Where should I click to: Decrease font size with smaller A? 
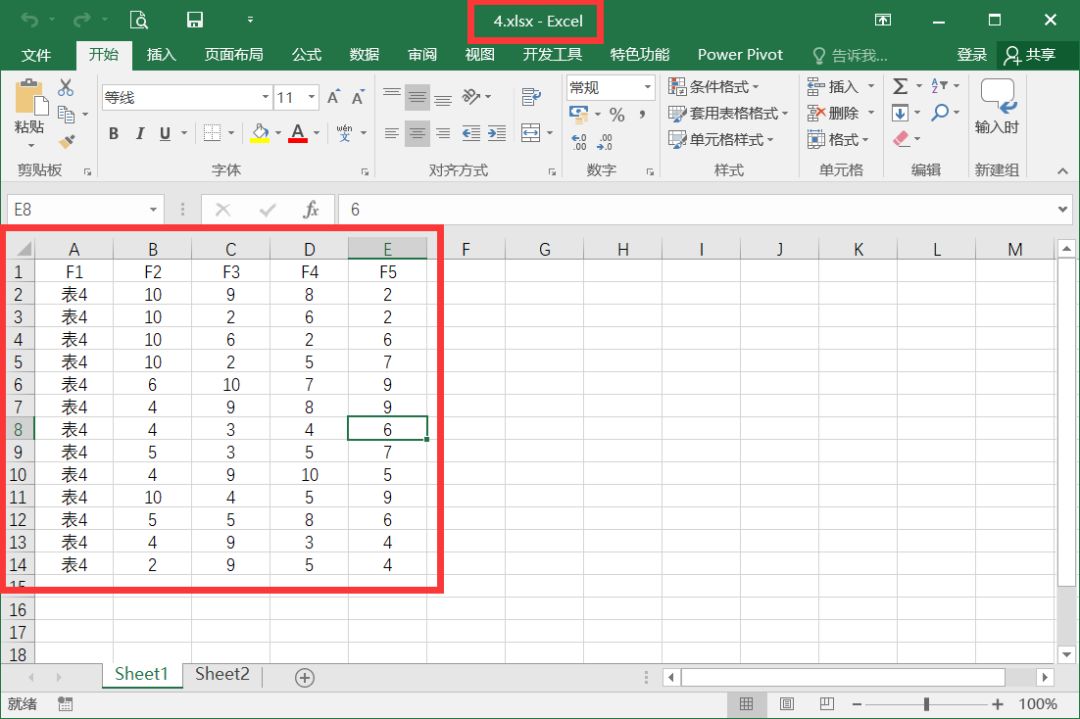[x=357, y=97]
